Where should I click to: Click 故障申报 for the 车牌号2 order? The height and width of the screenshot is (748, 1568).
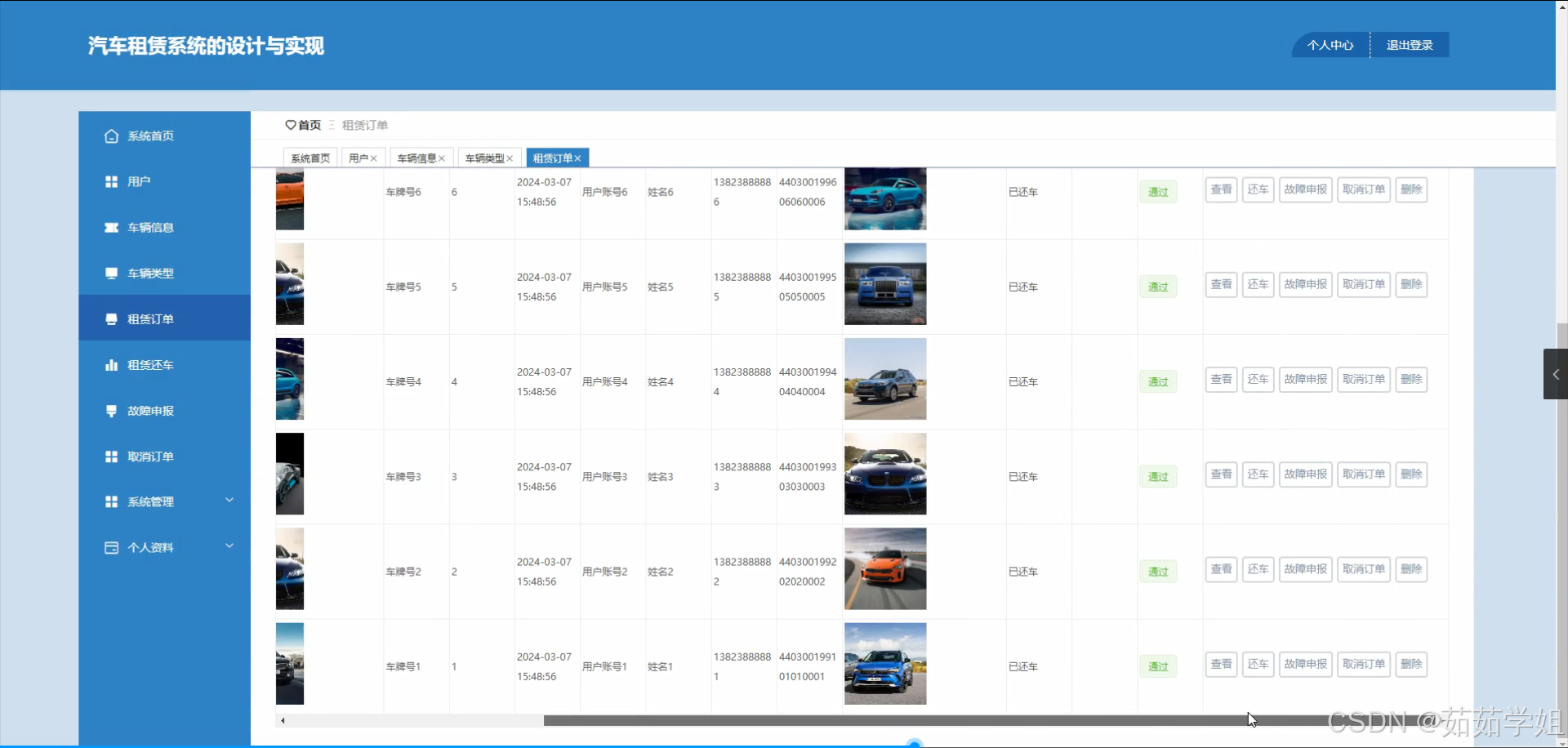point(1305,569)
